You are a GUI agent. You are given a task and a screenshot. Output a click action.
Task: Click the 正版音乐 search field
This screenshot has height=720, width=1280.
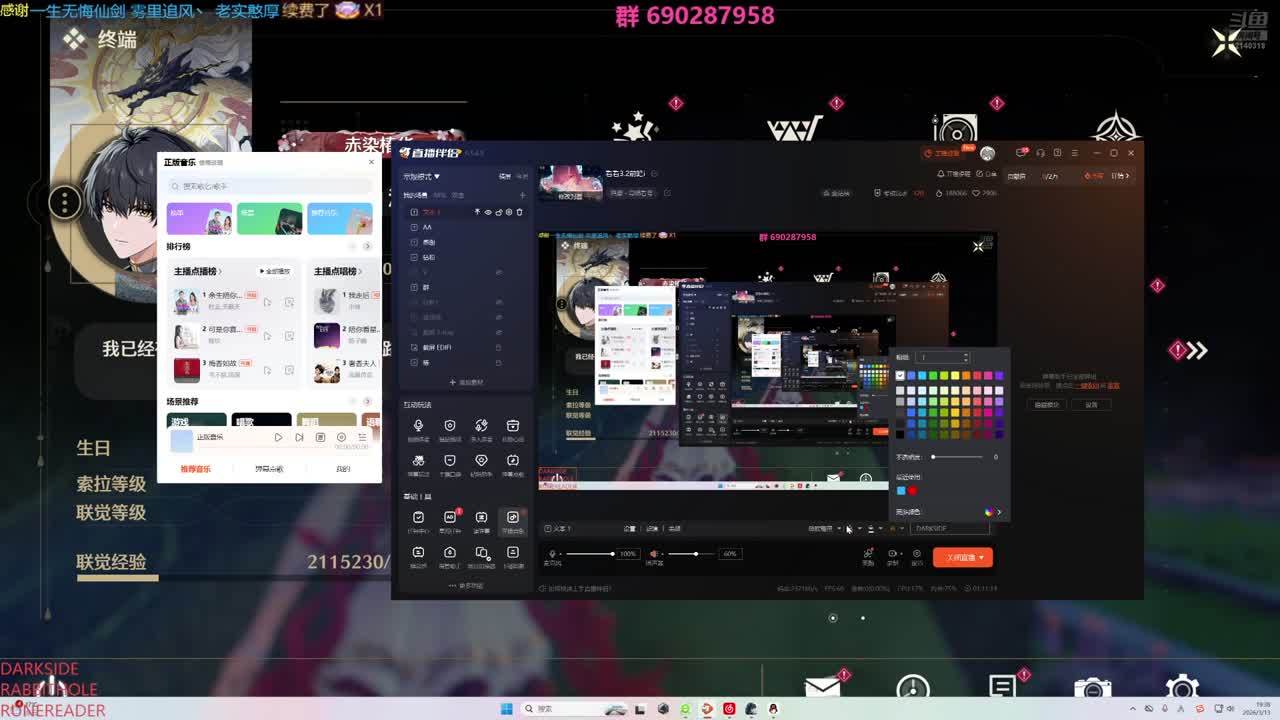(269, 186)
